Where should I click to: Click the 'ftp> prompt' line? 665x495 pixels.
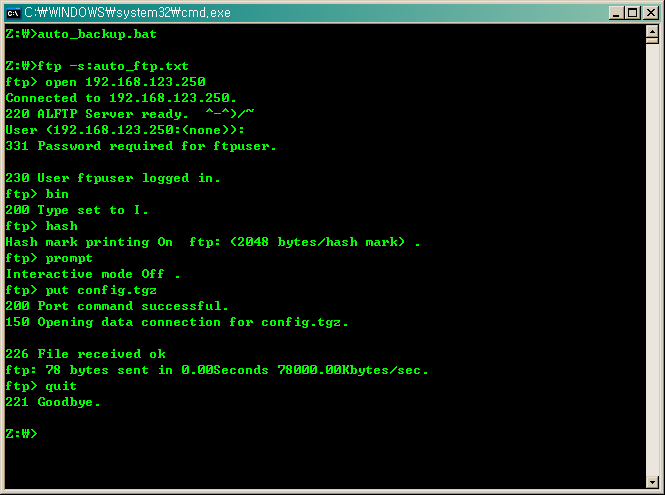(49, 258)
